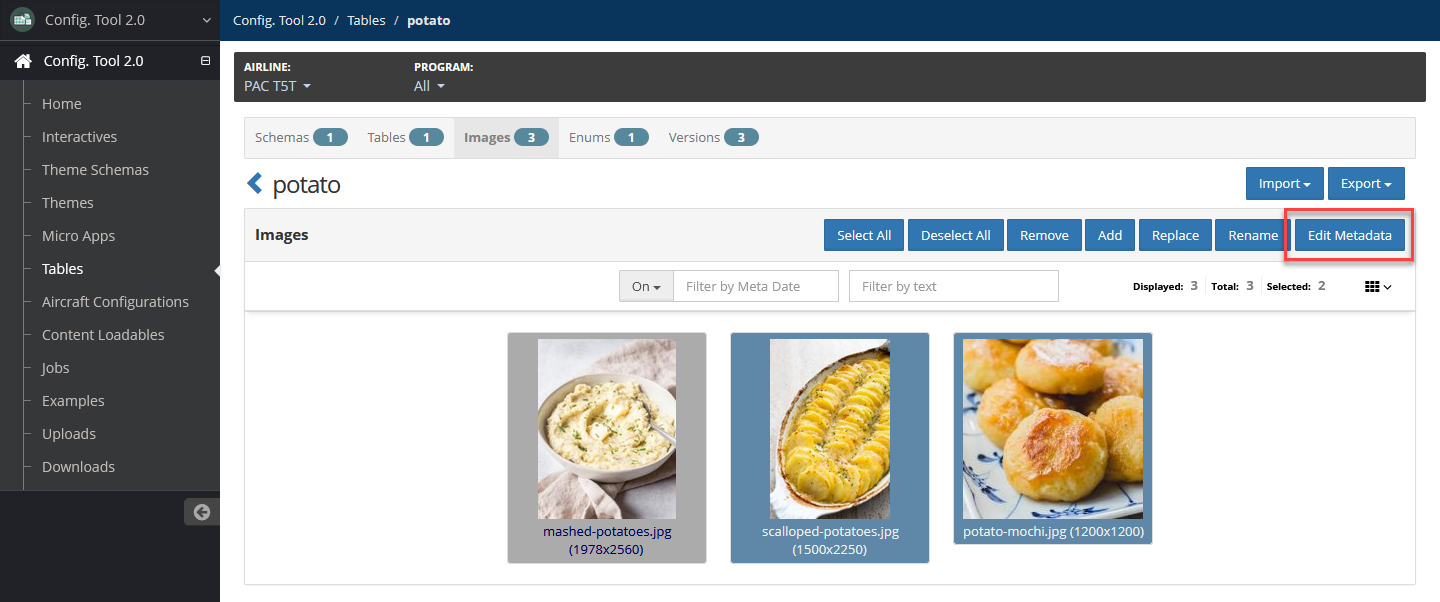Open Themes in the sidebar
Image resolution: width=1440 pixels, height=602 pixels.
68,203
